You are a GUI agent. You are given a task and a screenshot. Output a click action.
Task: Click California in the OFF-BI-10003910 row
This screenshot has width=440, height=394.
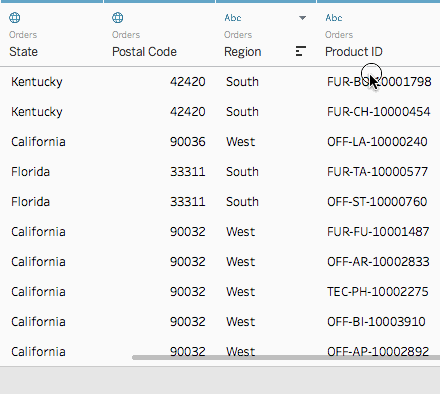(38, 322)
